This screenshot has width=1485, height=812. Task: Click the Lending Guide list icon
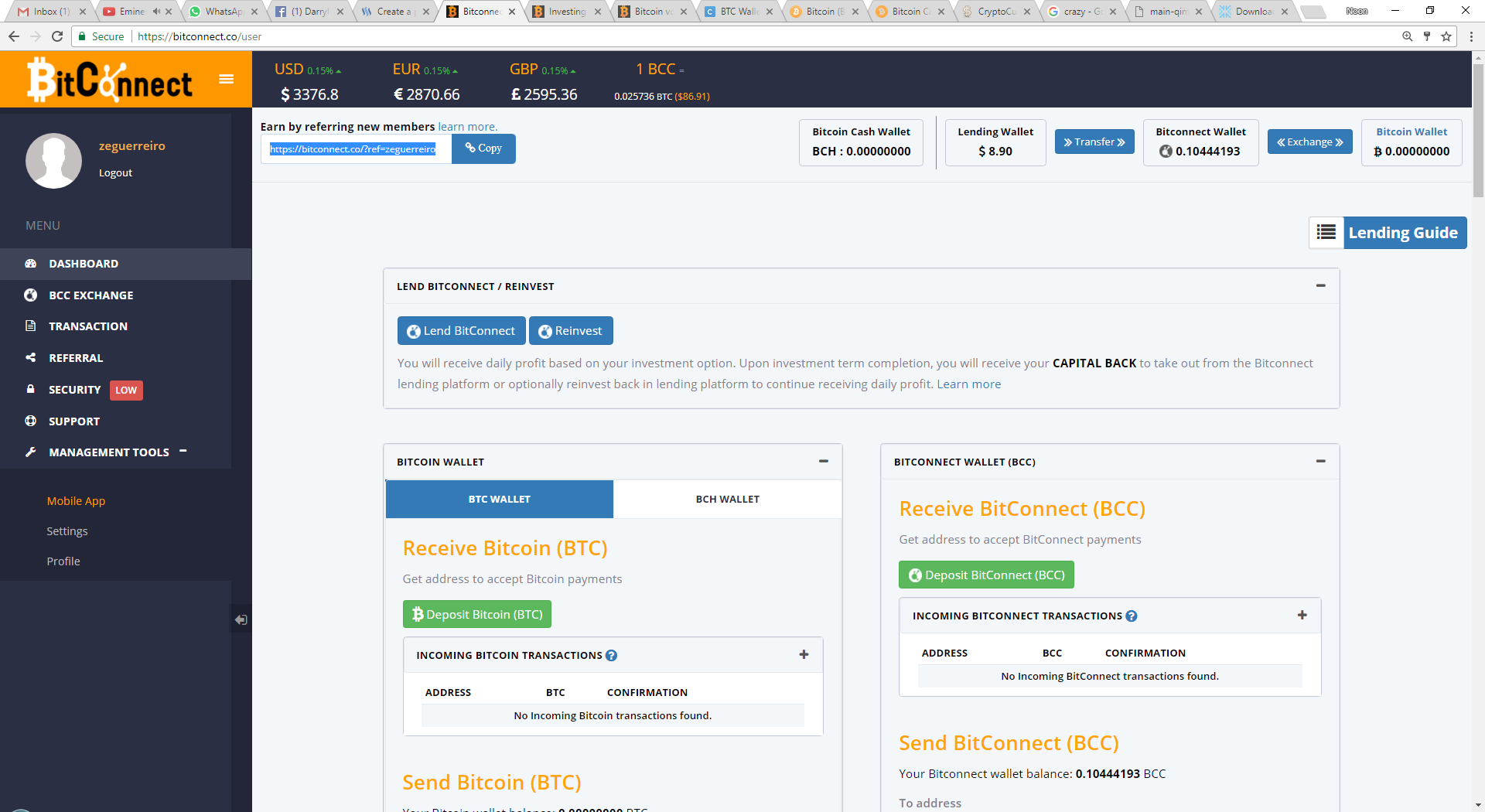point(1326,233)
